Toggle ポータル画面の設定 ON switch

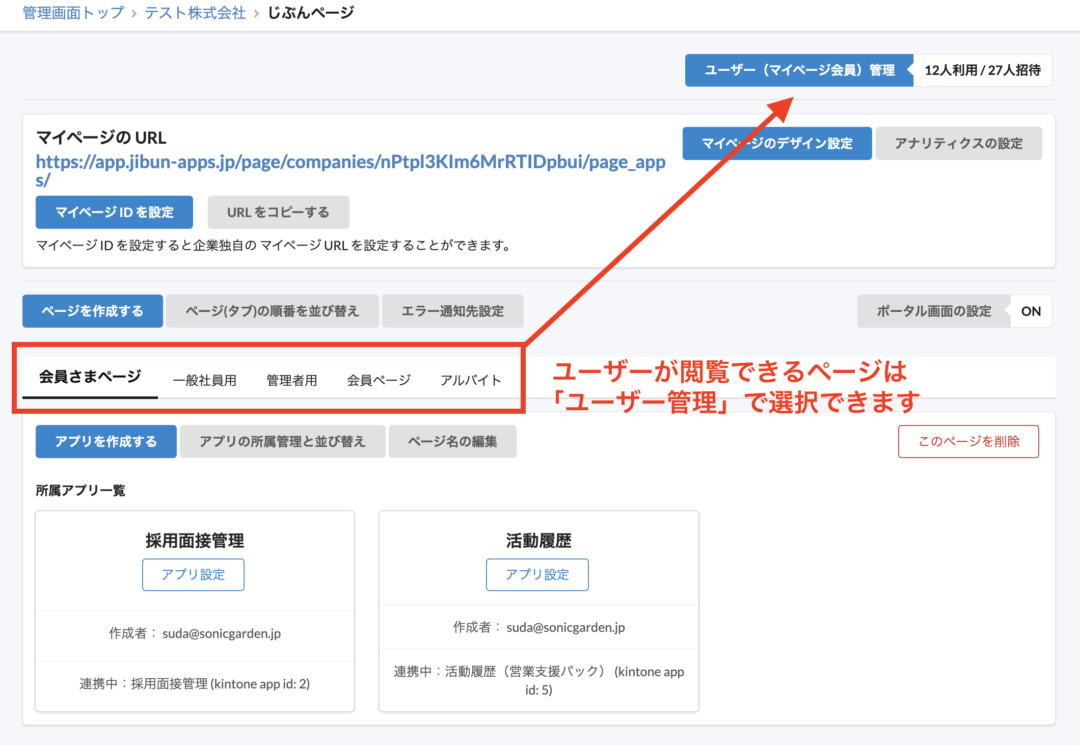point(1030,311)
